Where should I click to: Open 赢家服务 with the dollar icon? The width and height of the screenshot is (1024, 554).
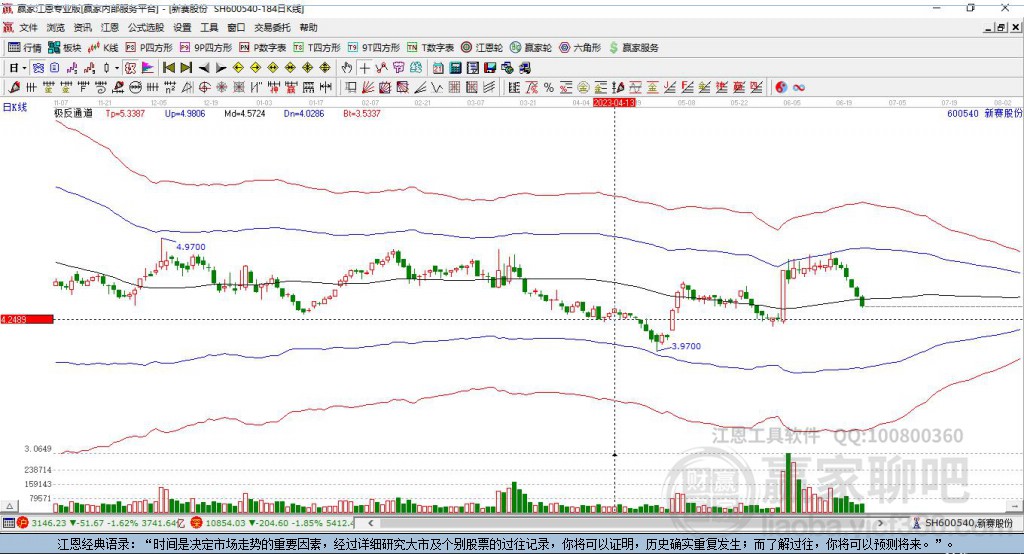click(x=634, y=48)
